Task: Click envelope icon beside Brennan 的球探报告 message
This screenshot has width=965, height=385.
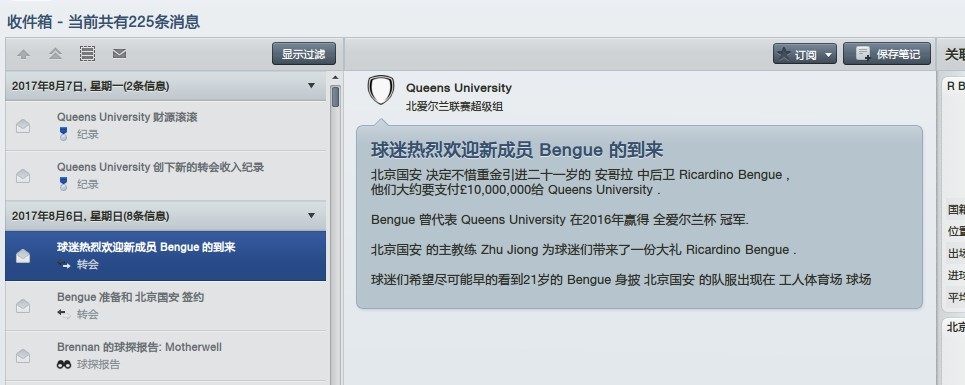Action: 23,356
